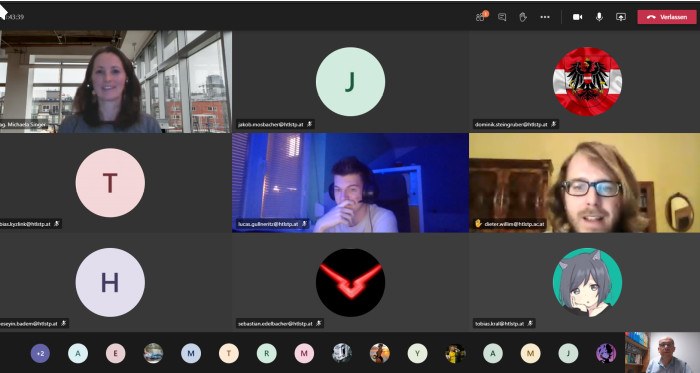This screenshot has height=373, width=700.
Task: Click the raise hand icon
Action: tap(523, 17)
